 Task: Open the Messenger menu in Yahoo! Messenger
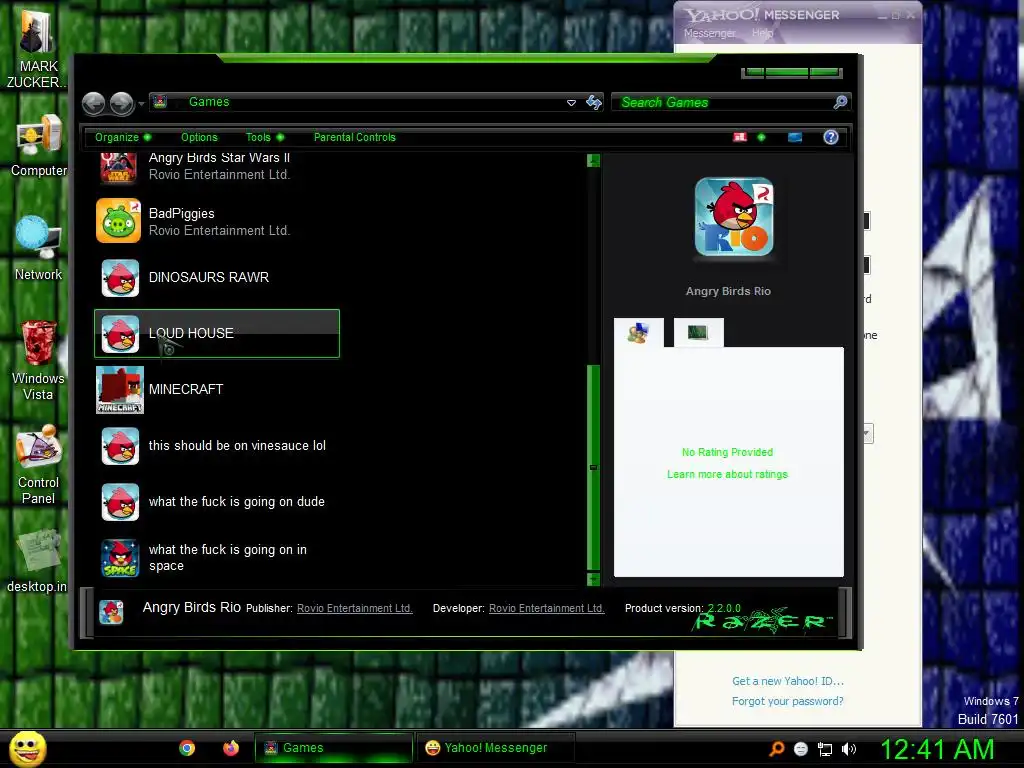pos(710,33)
